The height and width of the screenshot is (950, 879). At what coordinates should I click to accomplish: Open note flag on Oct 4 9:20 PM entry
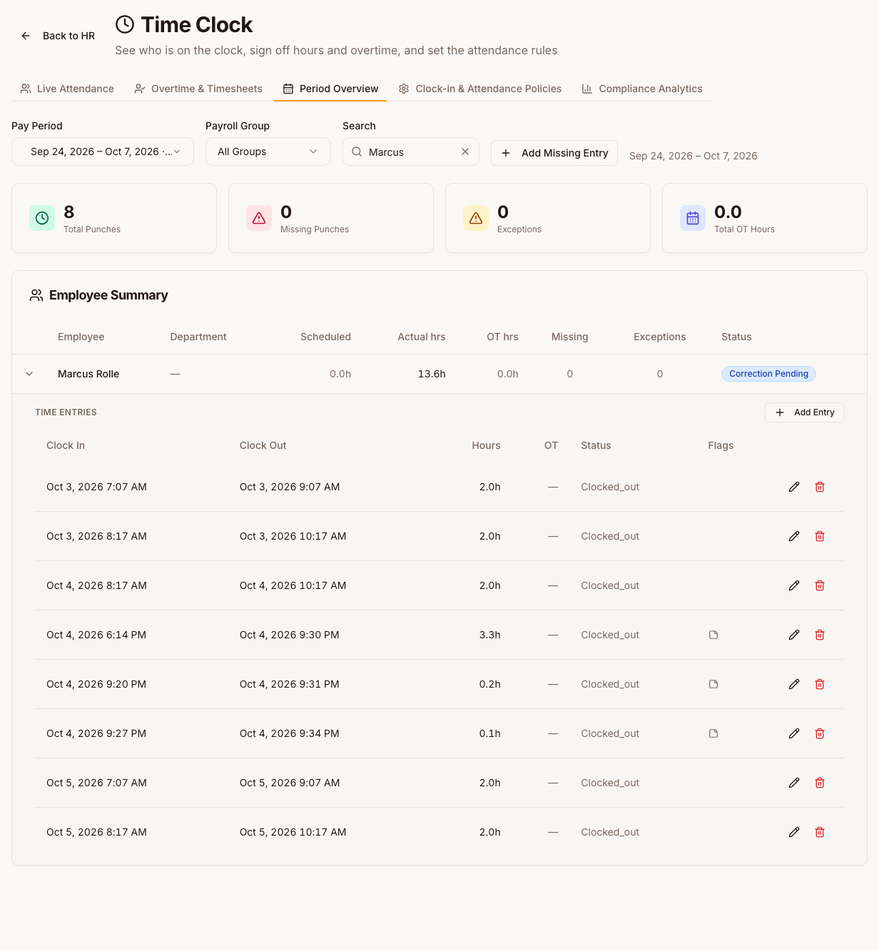pos(714,684)
